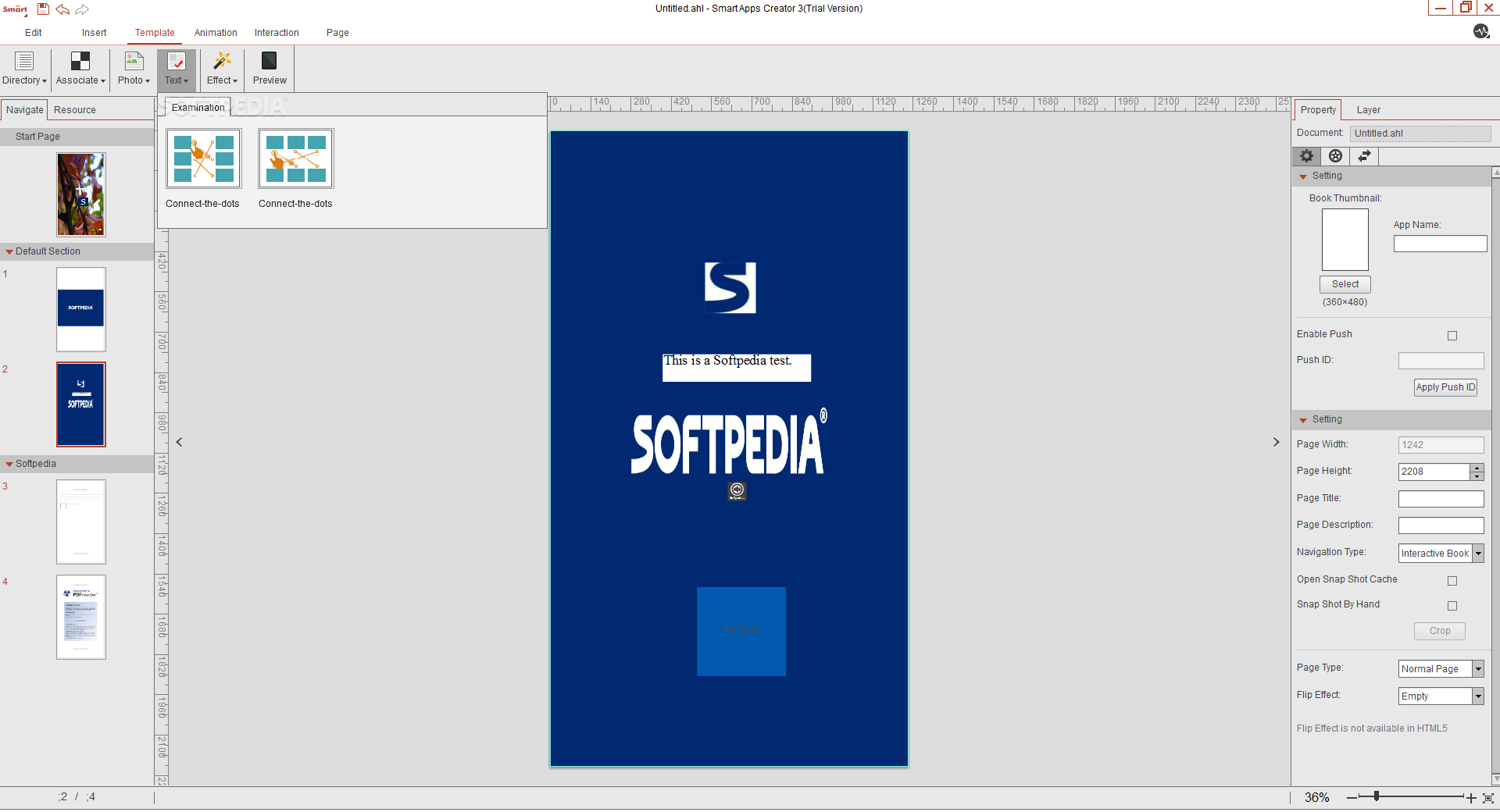Click Page Description input field
The height and width of the screenshot is (812, 1500).
pyautogui.click(x=1441, y=525)
